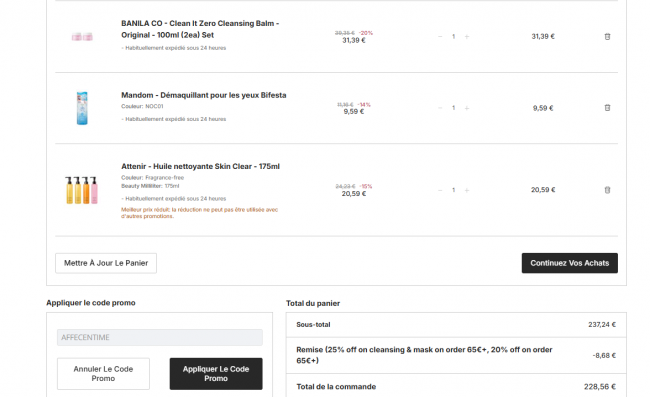Increase quantity of Attenir cleansing oil
This screenshot has width=650, height=397.
tap(467, 190)
